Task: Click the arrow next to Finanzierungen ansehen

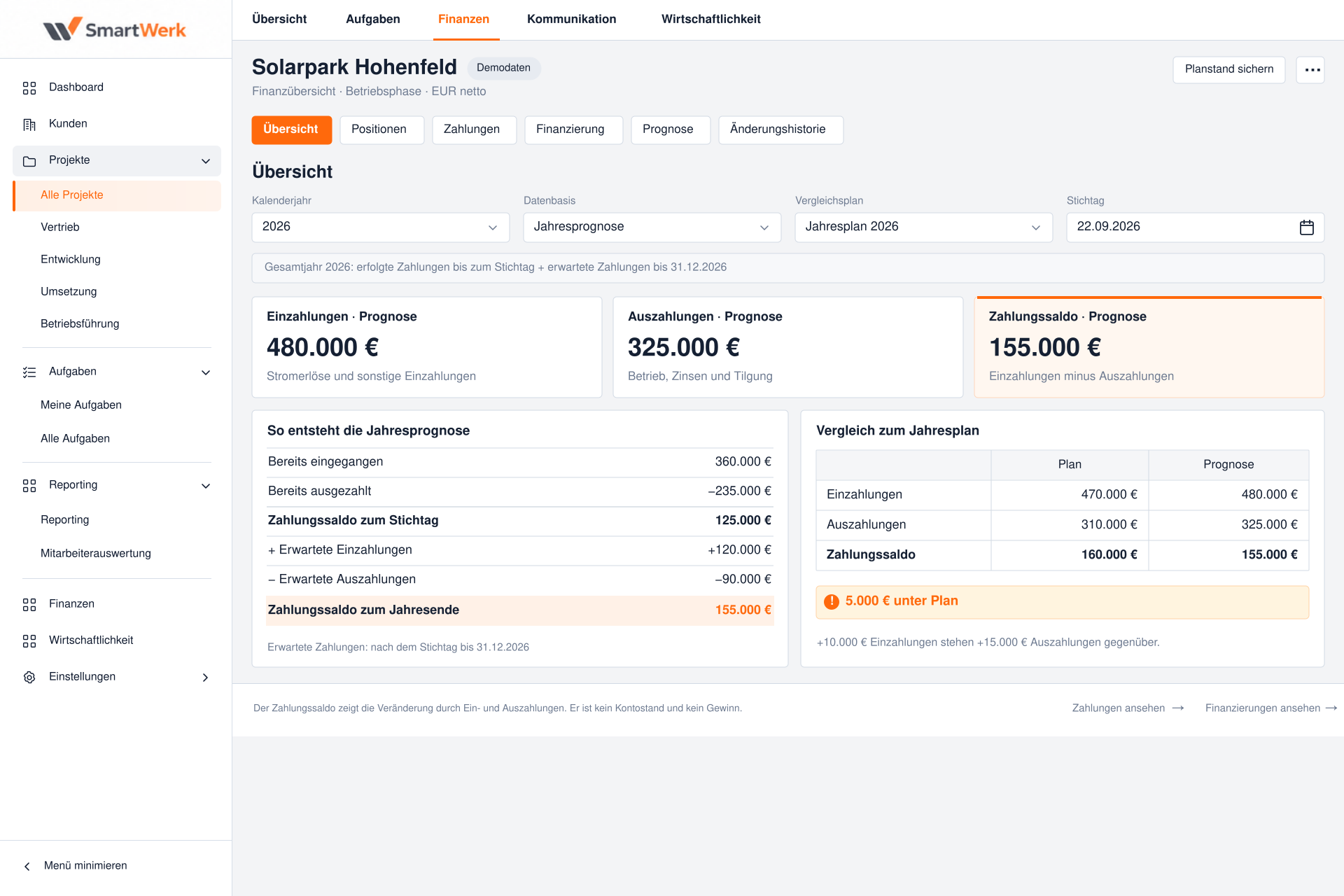Action: (x=1331, y=708)
